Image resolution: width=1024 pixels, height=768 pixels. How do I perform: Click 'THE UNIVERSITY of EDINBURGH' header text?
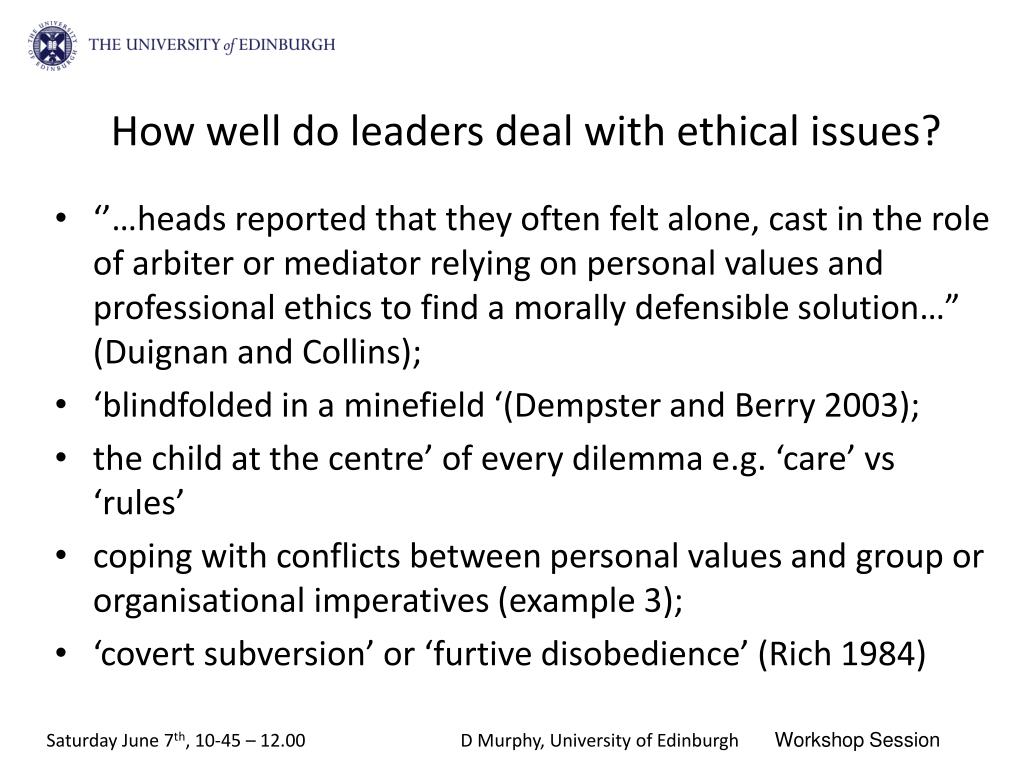(x=212, y=45)
